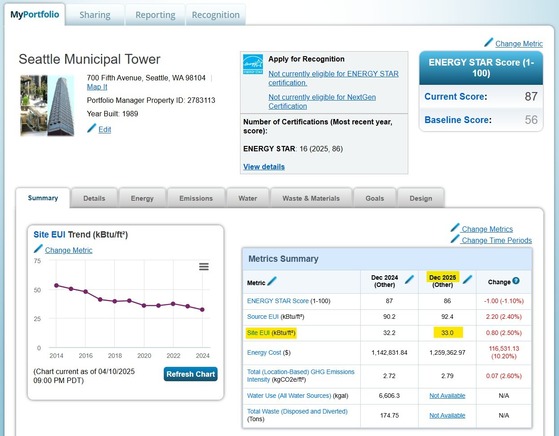
Task: Open the Details tab
Action: (94, 198)
